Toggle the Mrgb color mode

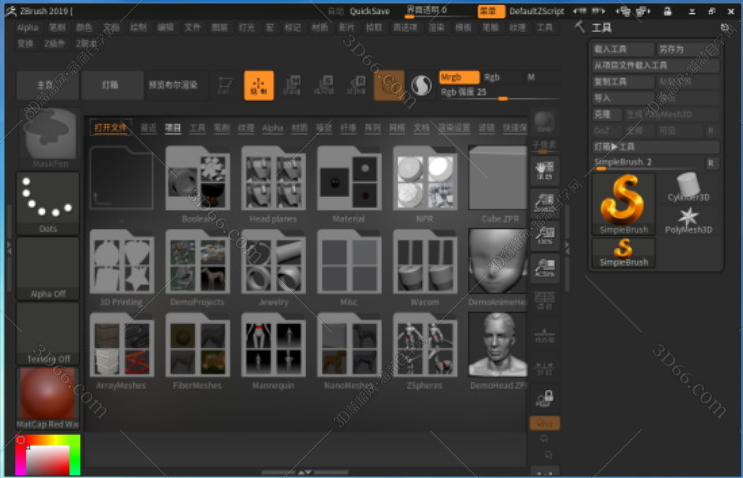click(458, 77)
